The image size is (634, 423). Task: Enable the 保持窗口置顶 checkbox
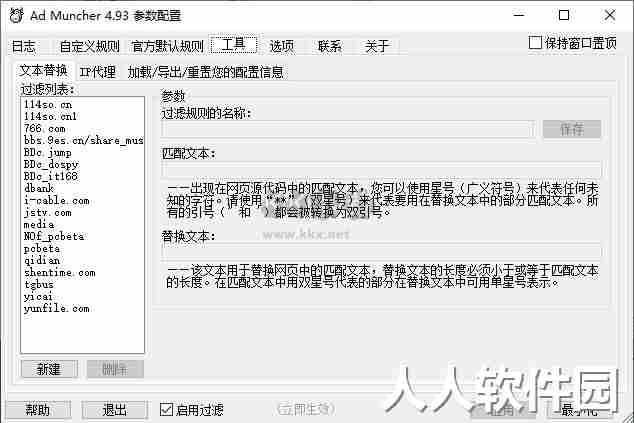pos(535,42)
